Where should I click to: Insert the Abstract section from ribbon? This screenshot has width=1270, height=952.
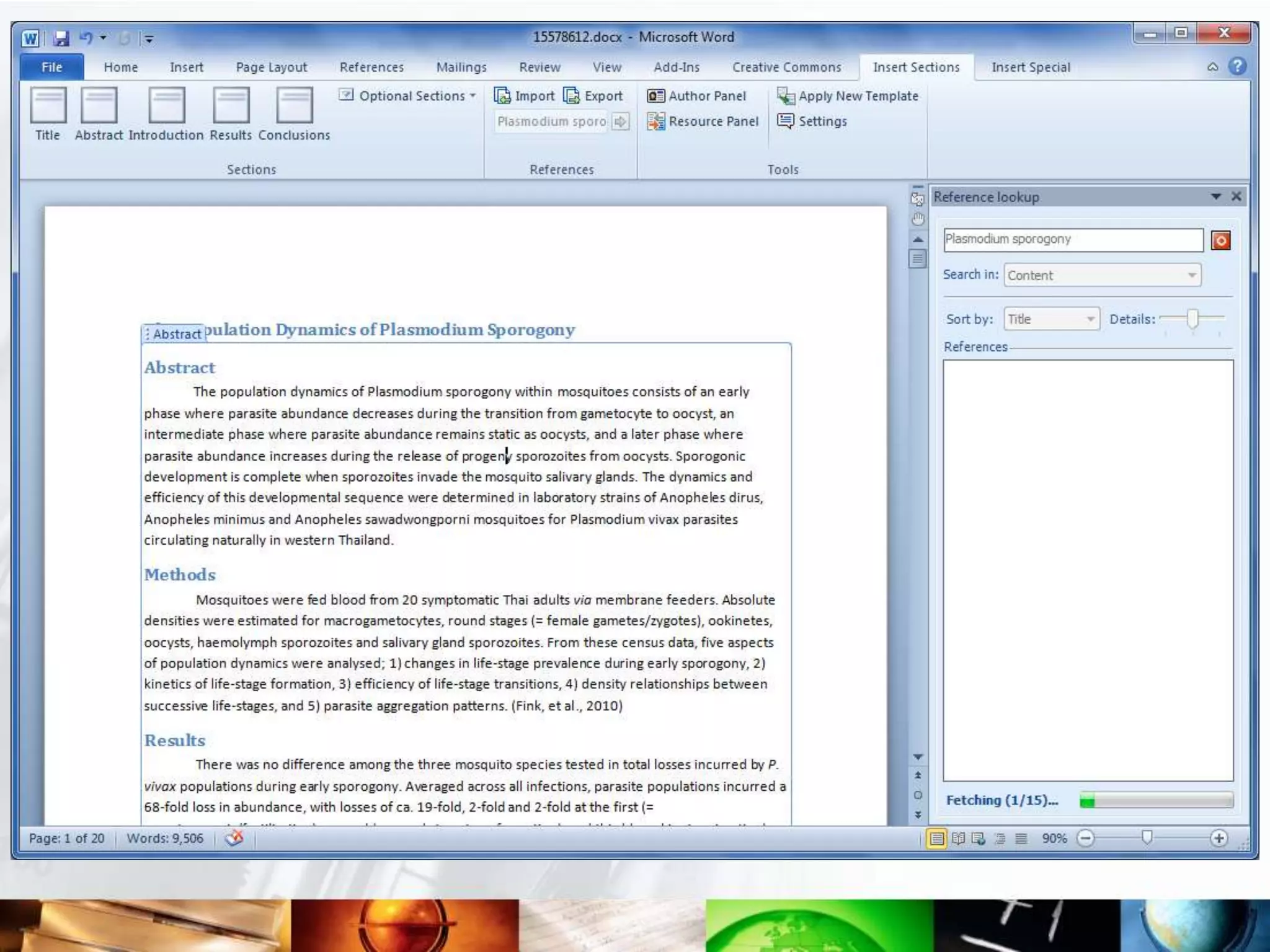(x=99, y=105)
